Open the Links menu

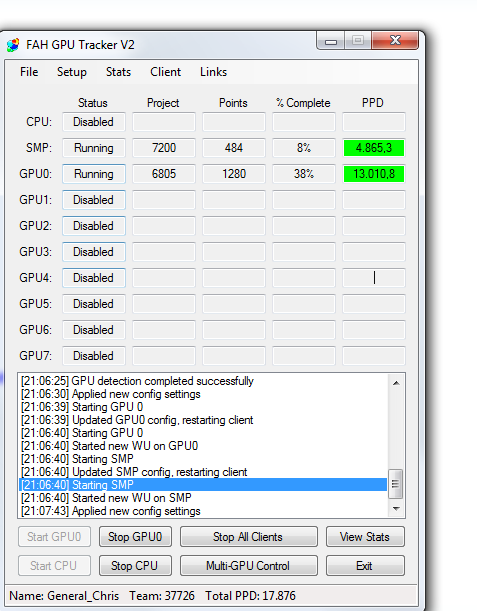(x=214, y=72)
